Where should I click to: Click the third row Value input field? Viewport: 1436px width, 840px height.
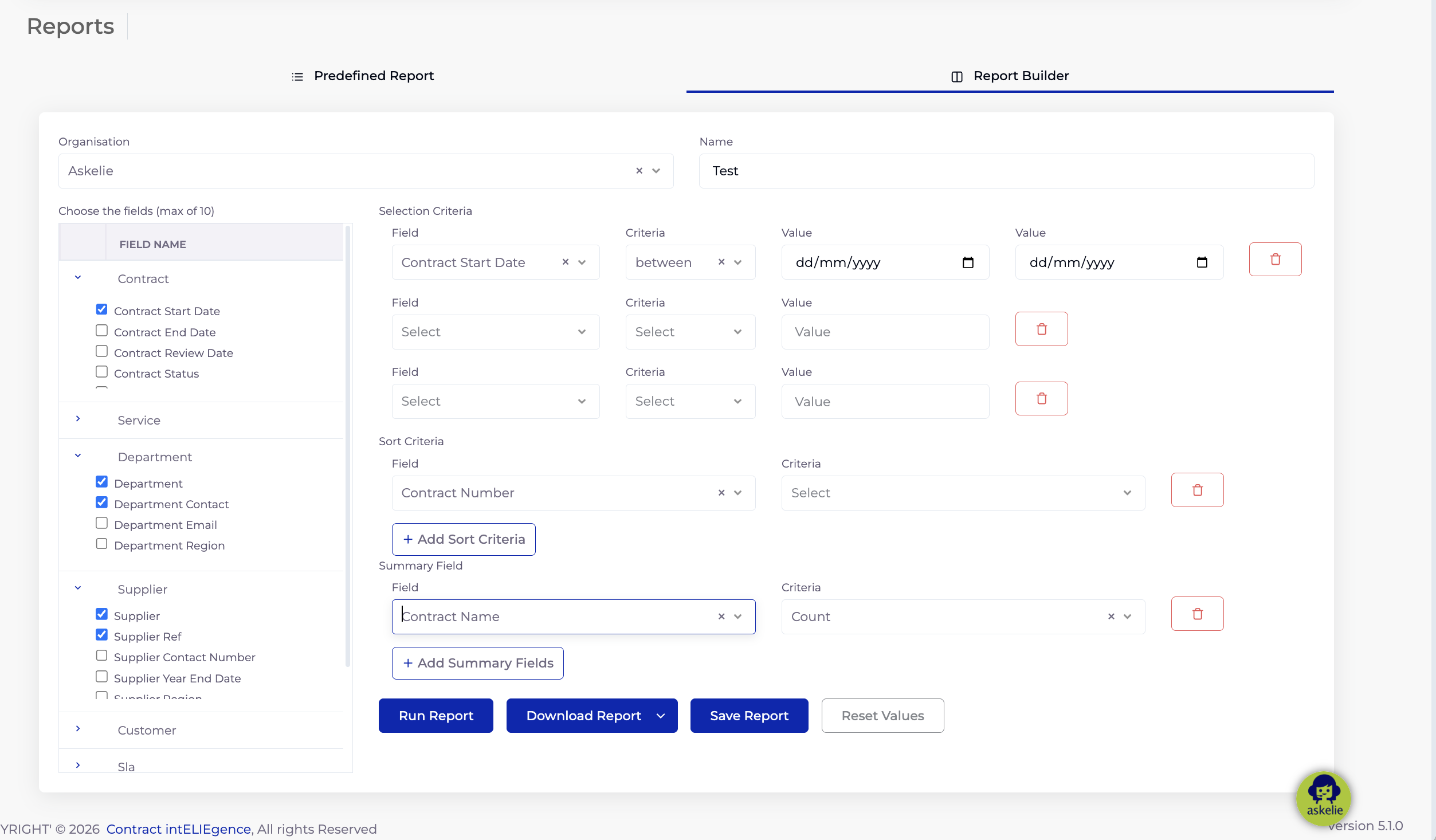[885, 401]
